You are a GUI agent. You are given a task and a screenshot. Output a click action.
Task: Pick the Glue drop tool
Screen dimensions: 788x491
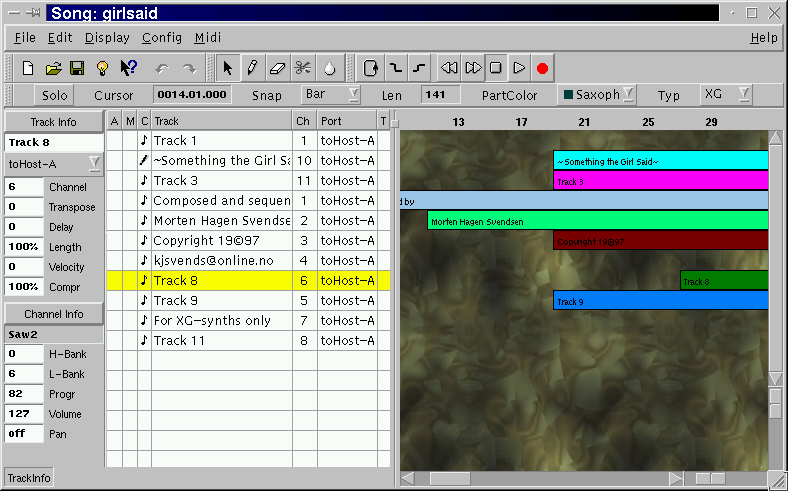click(x=329, y=68)
